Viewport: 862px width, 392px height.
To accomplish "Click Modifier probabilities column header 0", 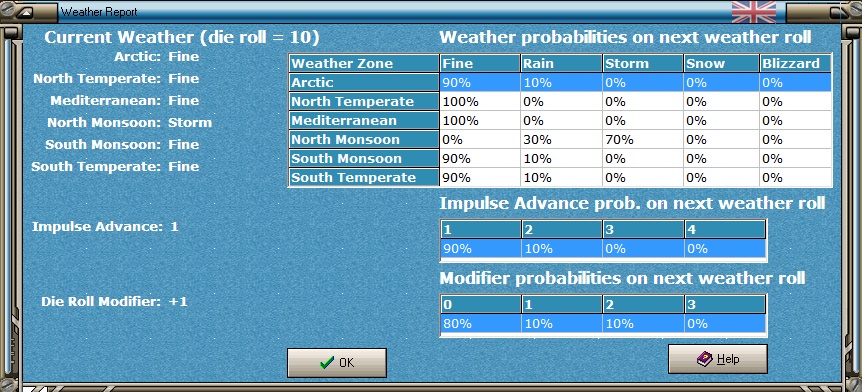I will click(x=480, y=304).
